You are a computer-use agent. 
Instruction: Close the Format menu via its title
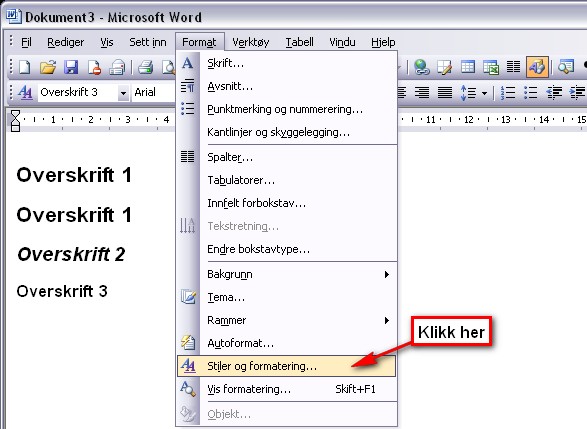(x=199, y=42)
